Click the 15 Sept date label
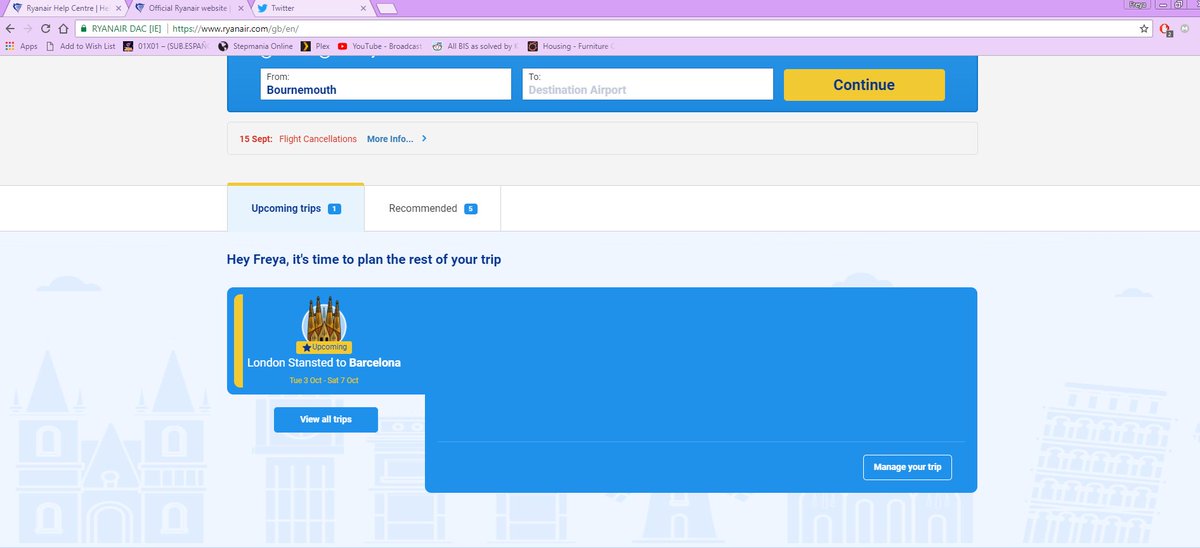 (x=256, y=139)
